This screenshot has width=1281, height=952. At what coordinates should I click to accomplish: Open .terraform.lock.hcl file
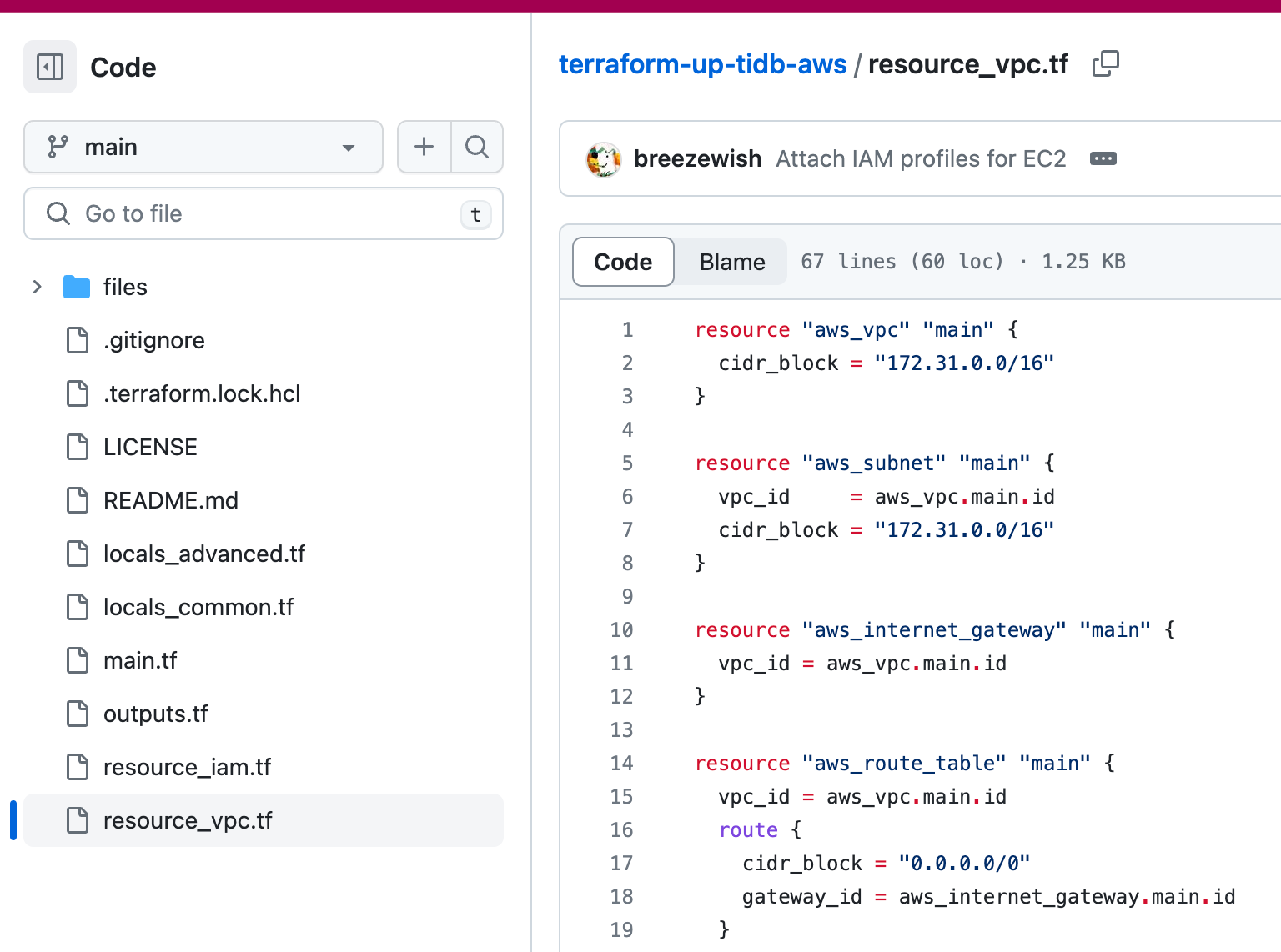tap(202, 393)
